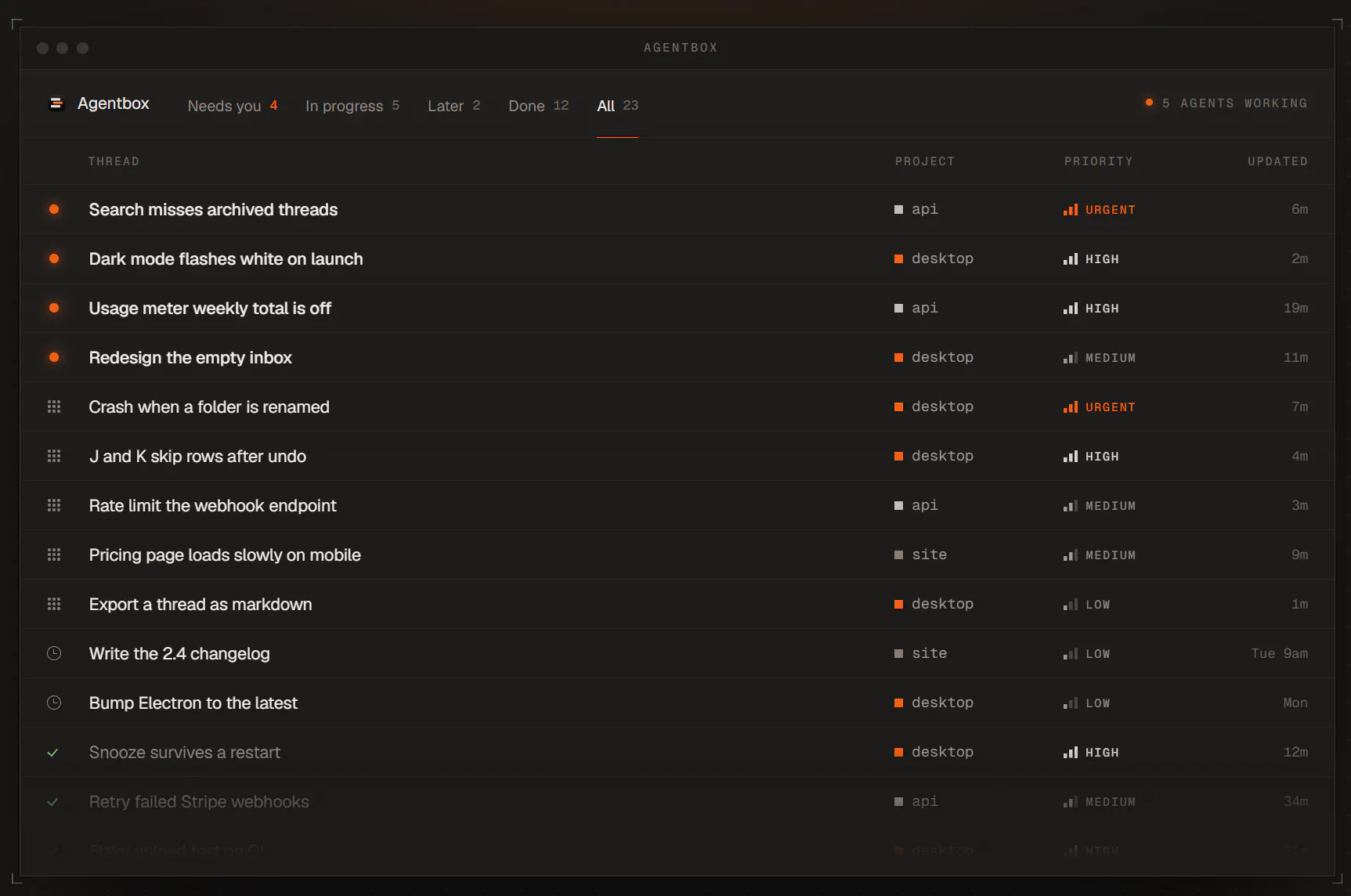
Task: Sort by UPDATED column header
Action: point(1277,161)
